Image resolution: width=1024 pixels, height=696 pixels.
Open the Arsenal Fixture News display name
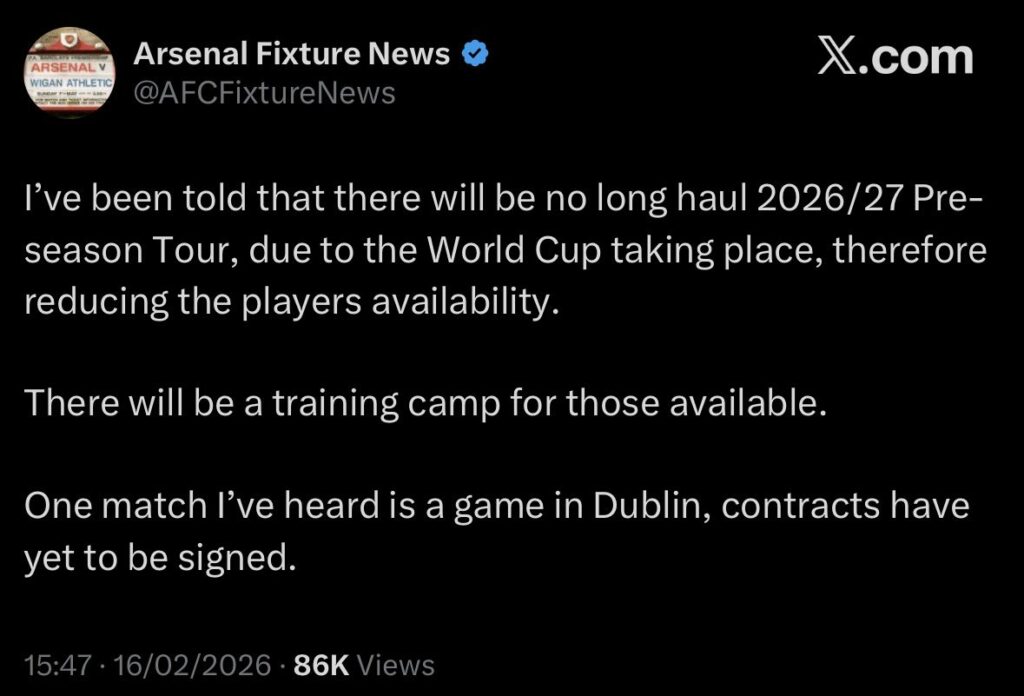pos(291,54)
